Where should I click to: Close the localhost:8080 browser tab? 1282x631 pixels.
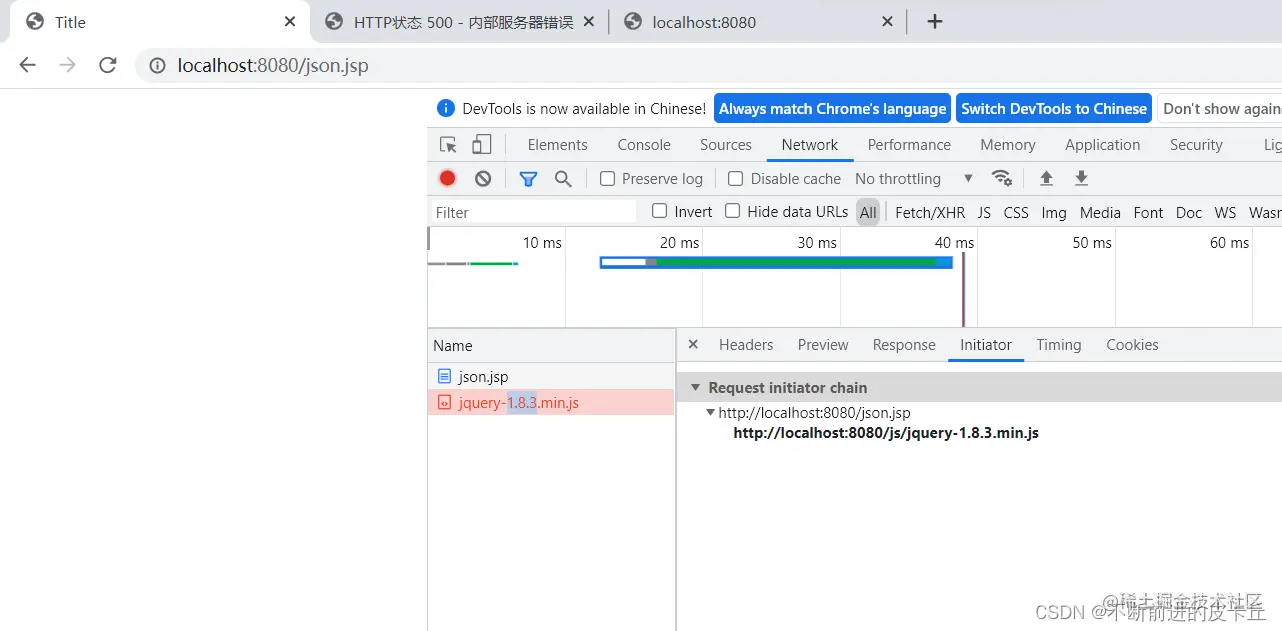pos(888,21)
